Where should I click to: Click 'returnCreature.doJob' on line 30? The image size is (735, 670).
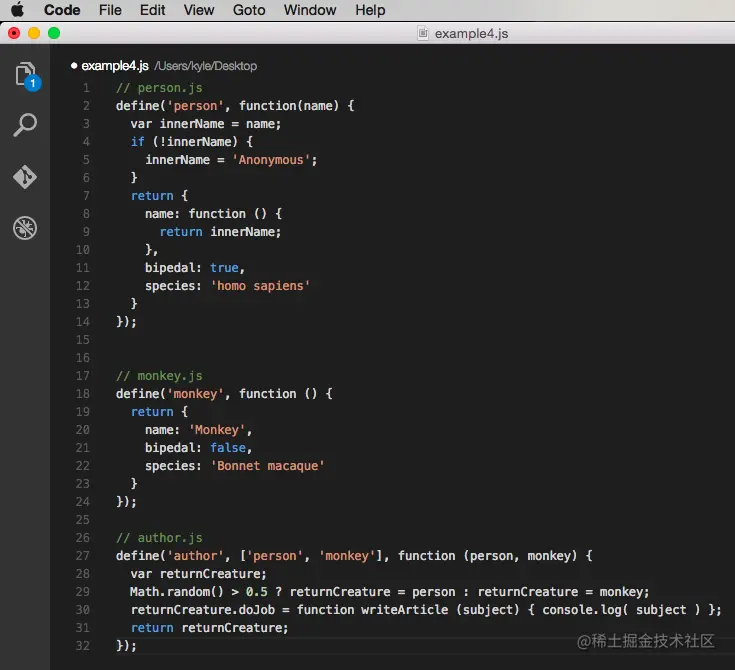(202, 610)
